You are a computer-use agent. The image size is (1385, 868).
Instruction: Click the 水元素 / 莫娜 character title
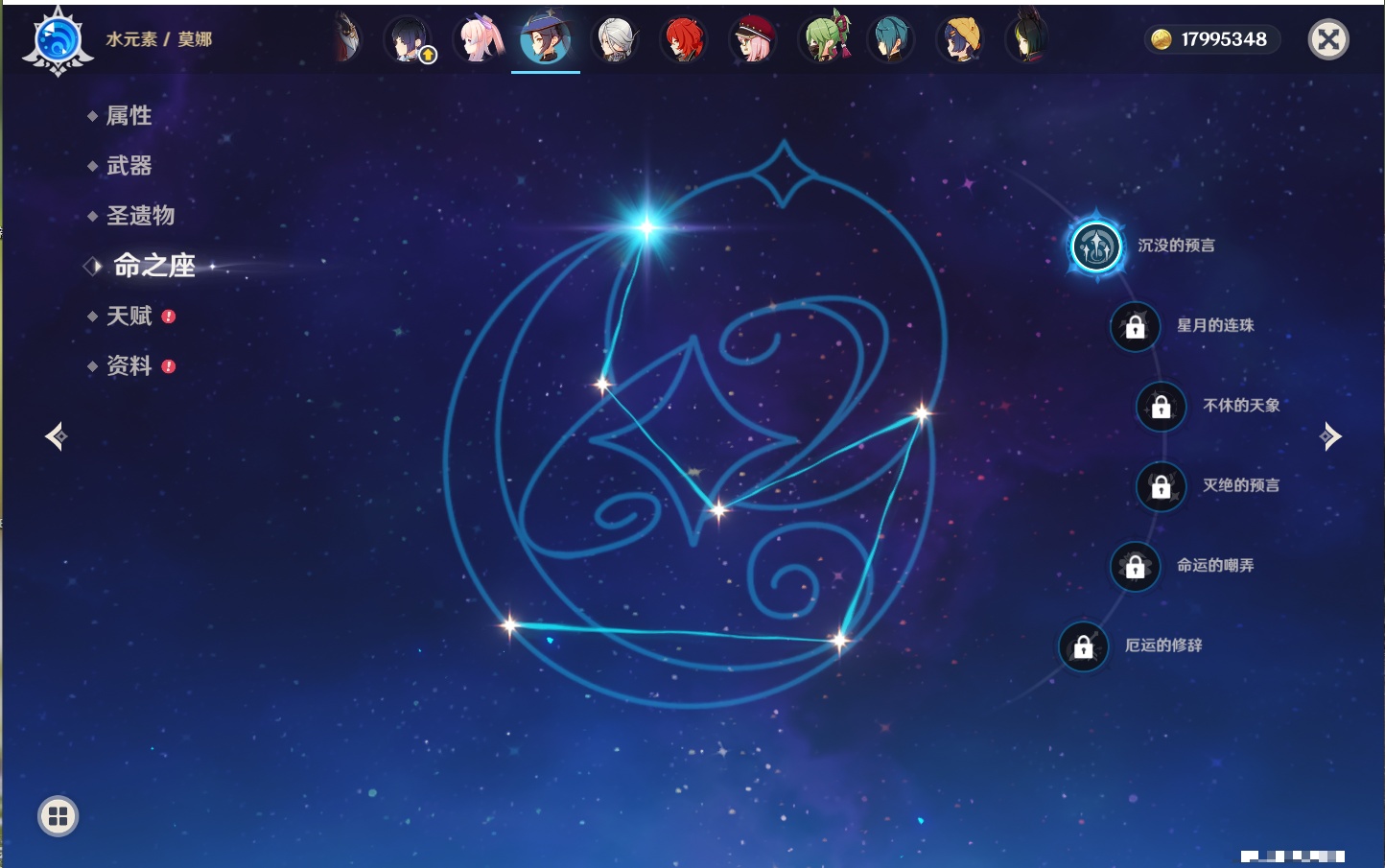[x=159, y=39]
